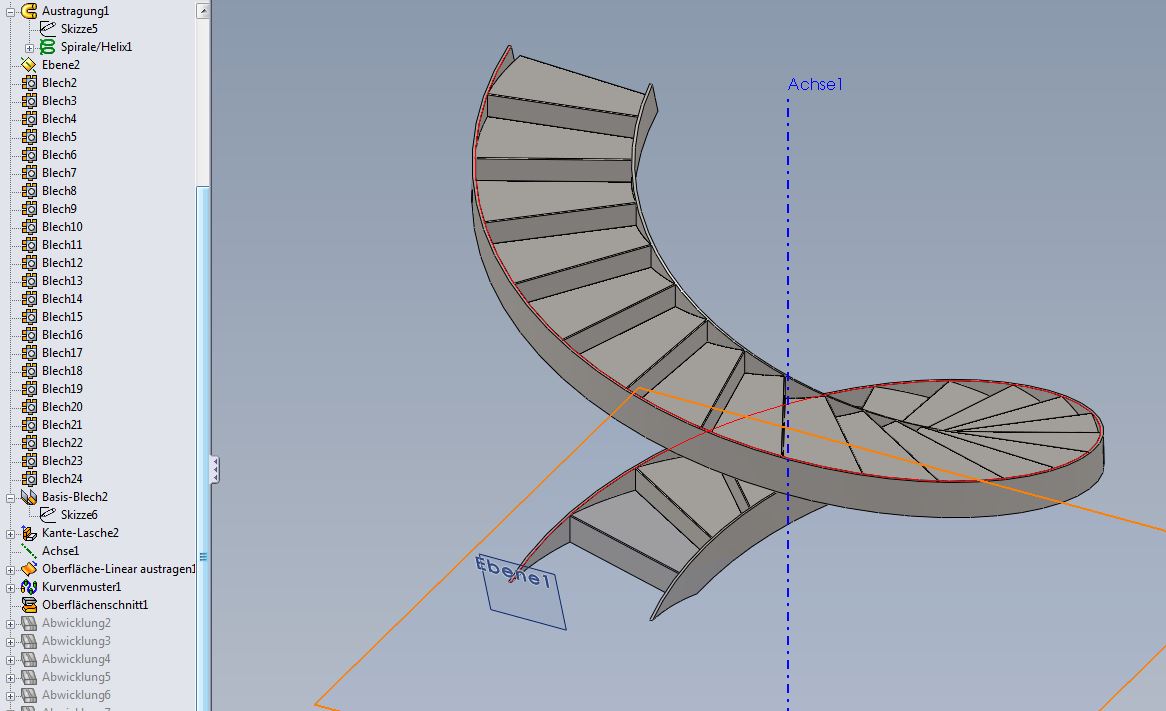Viewport: 1166px width, 711px height.
Task: Expand the Abwicklung5 node
Action: click(x=10, y=678)
